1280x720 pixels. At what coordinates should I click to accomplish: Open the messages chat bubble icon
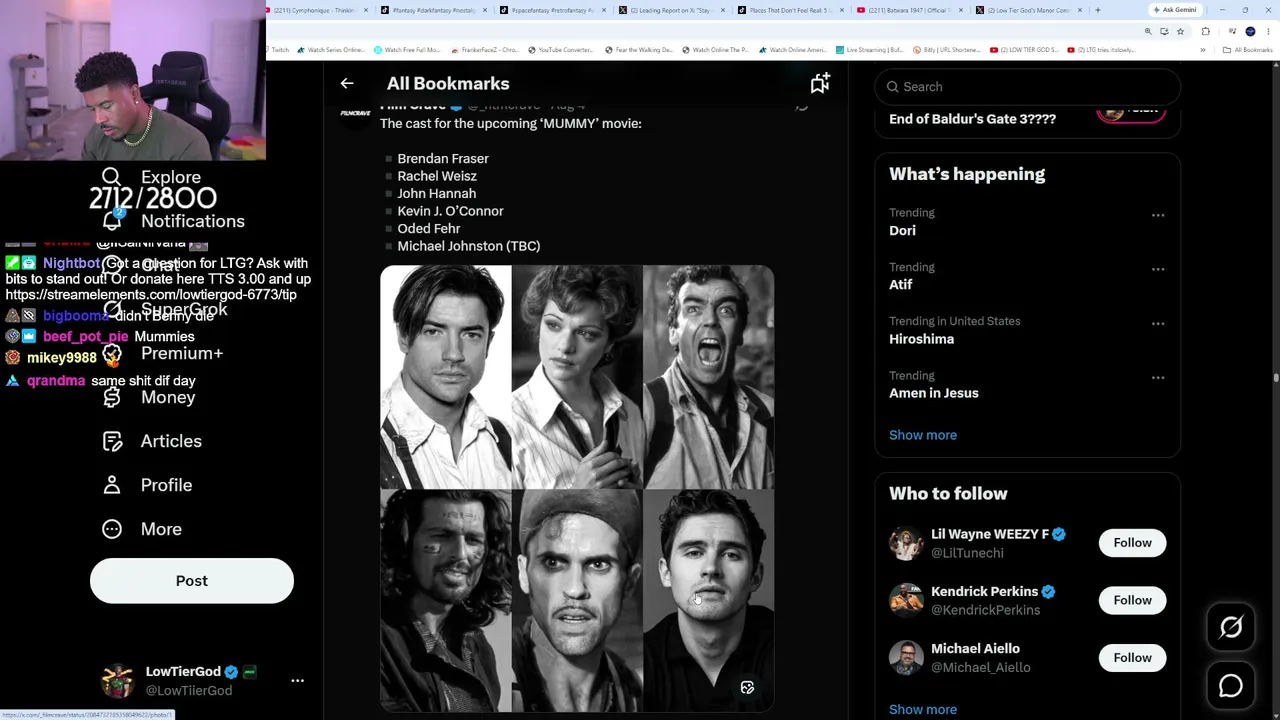point(1231,686)
